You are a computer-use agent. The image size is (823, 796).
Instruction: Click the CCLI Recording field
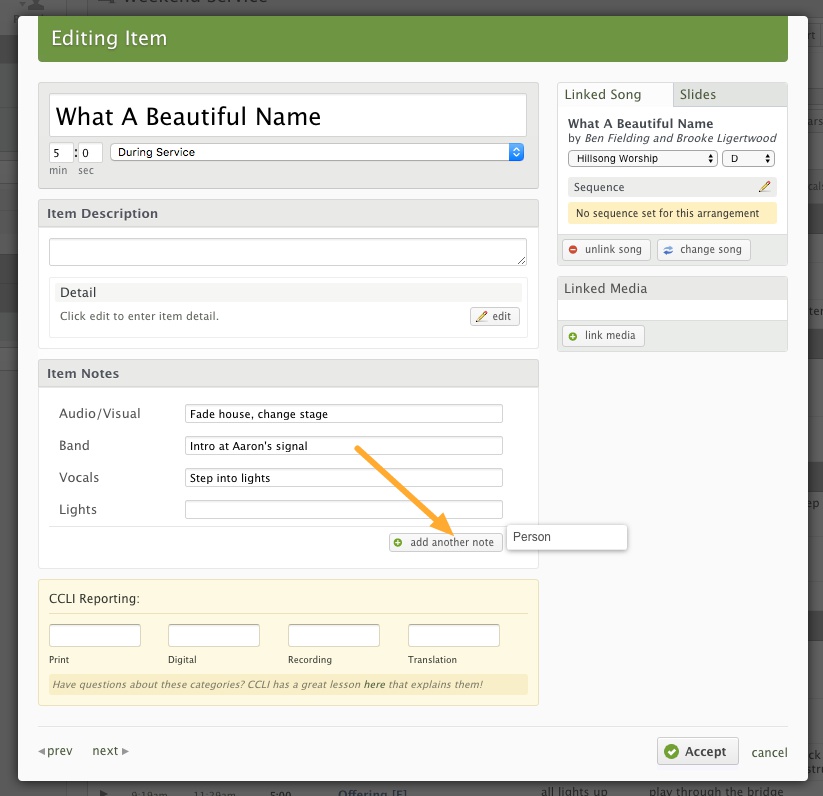(x=334, y=635)
